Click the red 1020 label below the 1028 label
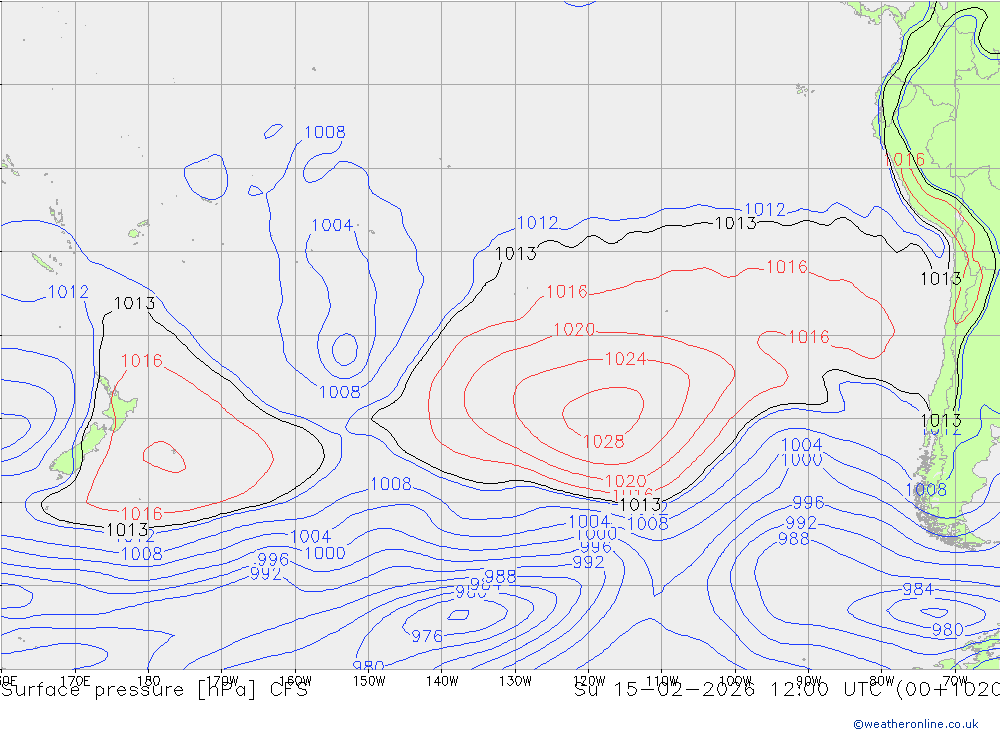Viewport: 1000px width, 733px height. [x=626, y=481]
